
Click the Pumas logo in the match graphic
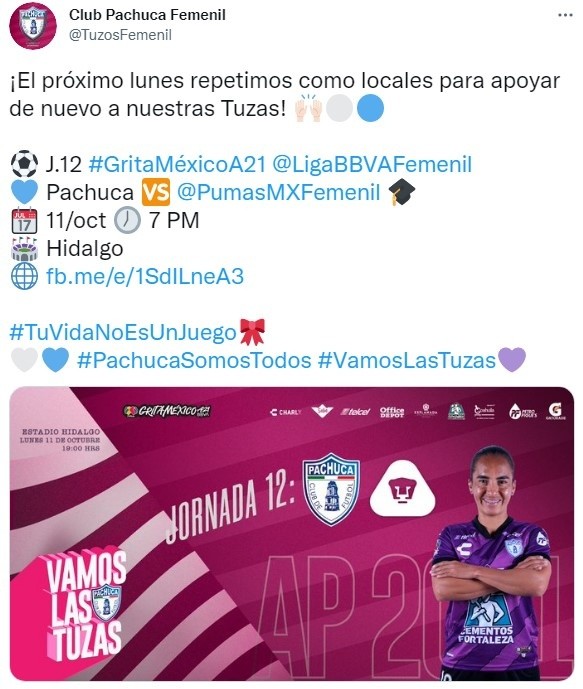tap(402, 489)
